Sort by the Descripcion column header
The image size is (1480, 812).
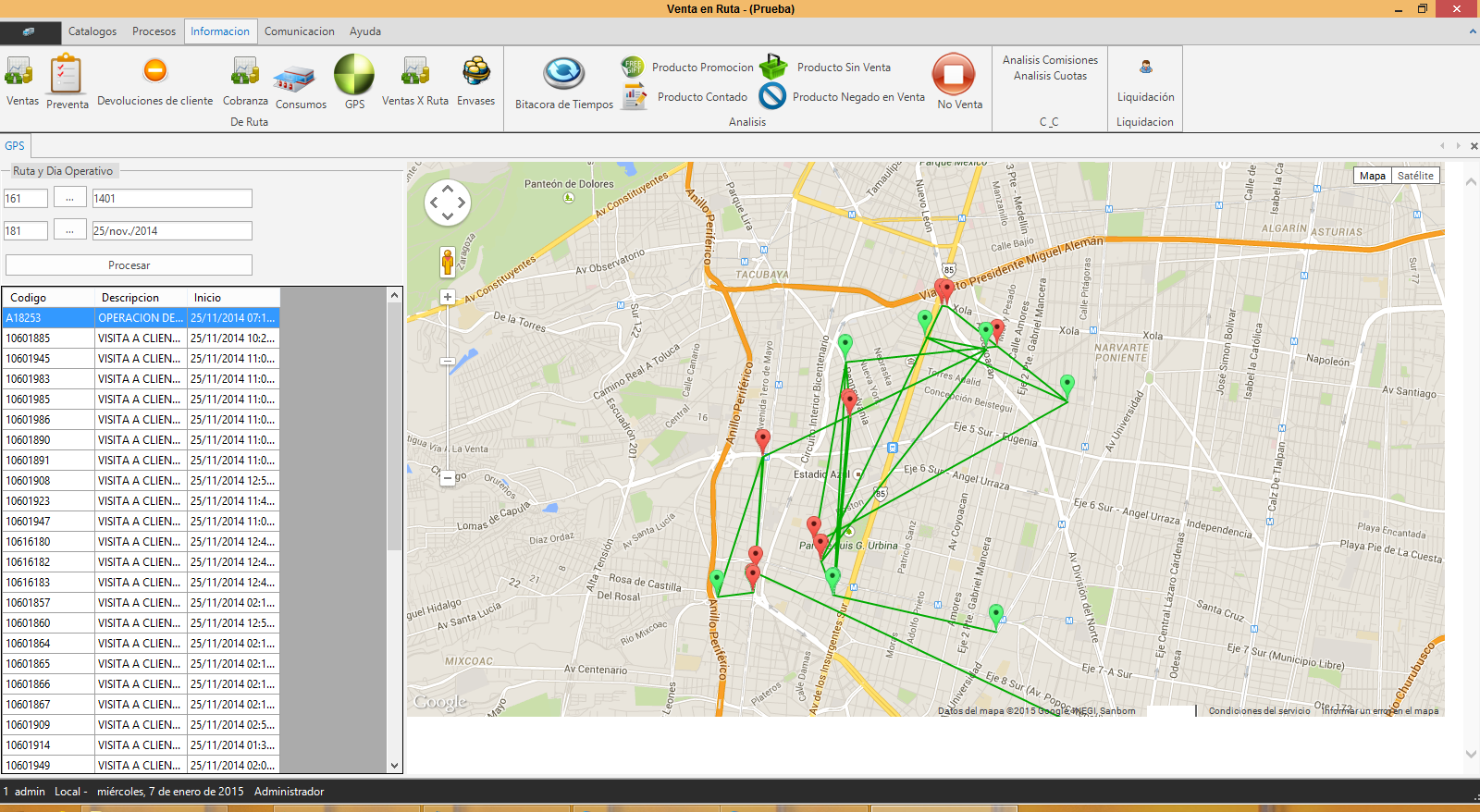click(x=141, y=298)
